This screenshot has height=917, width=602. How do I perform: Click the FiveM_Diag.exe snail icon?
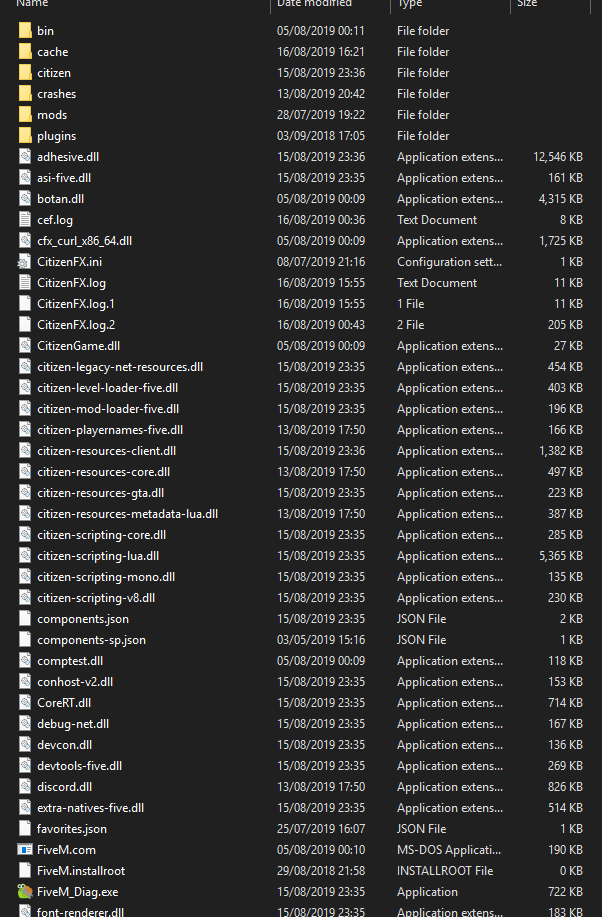[x=25, y=892]
